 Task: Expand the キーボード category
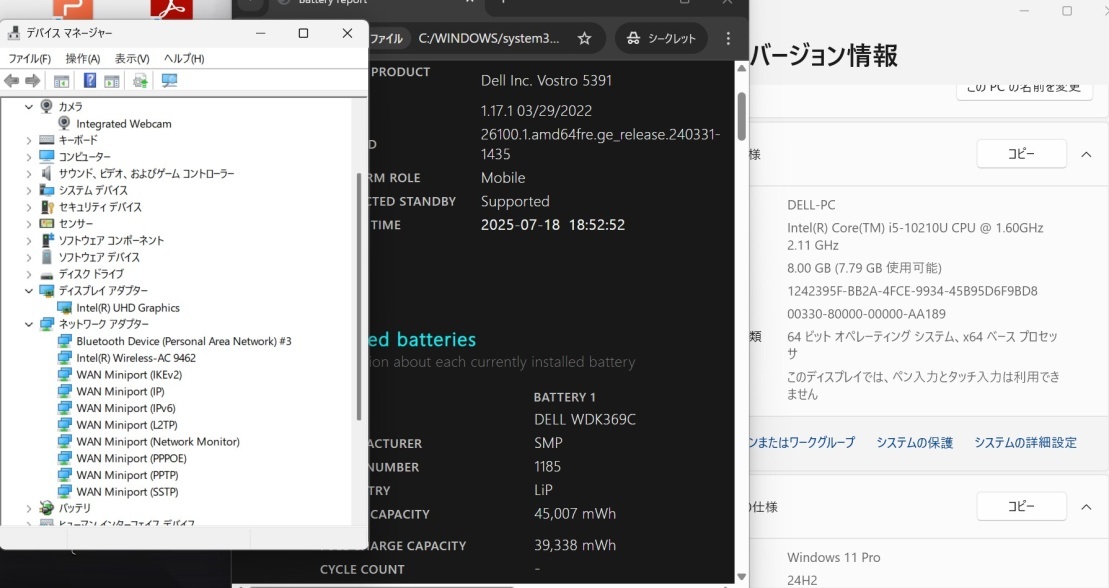coord(29,141)
